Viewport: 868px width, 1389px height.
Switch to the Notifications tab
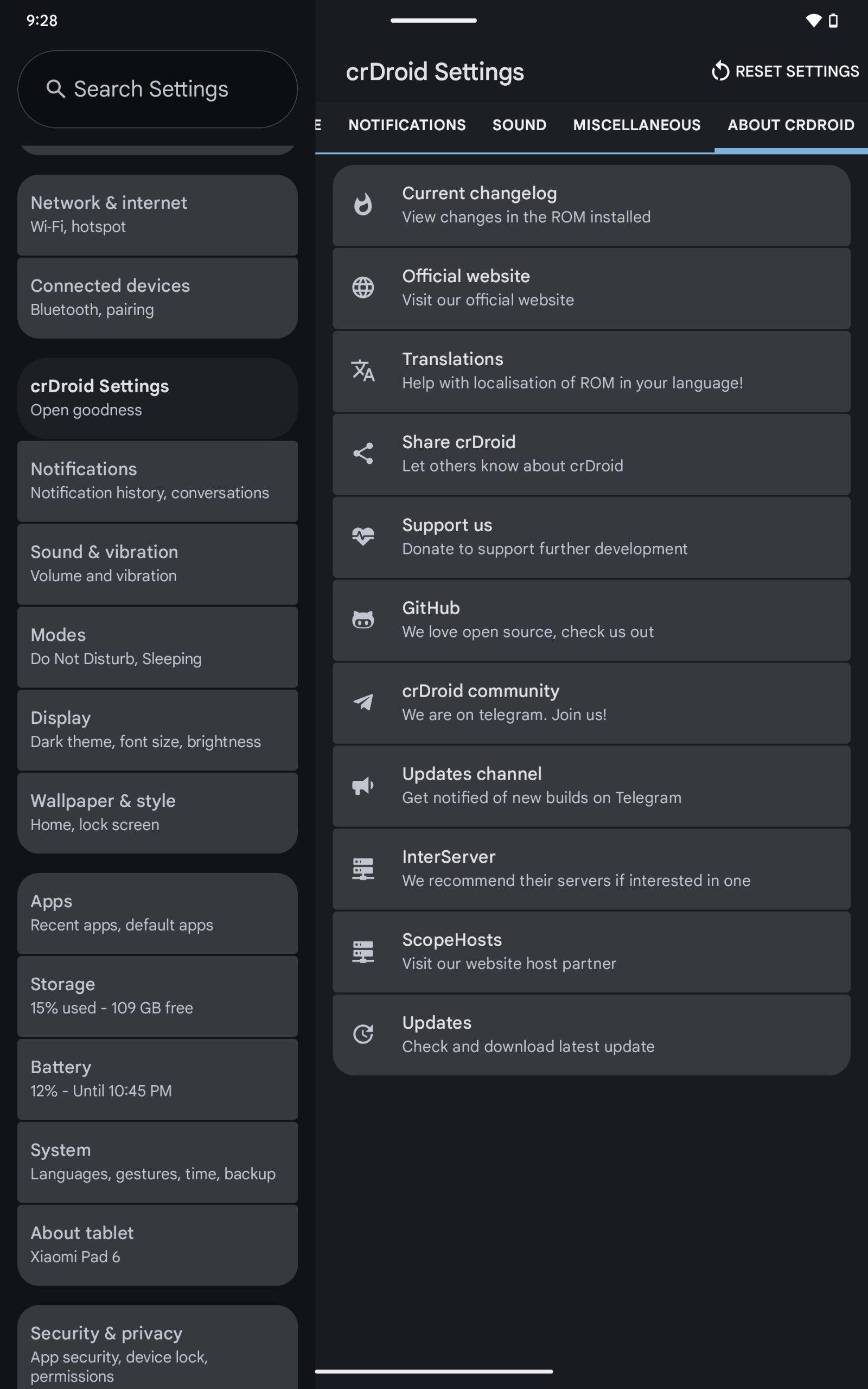[407, 125]
